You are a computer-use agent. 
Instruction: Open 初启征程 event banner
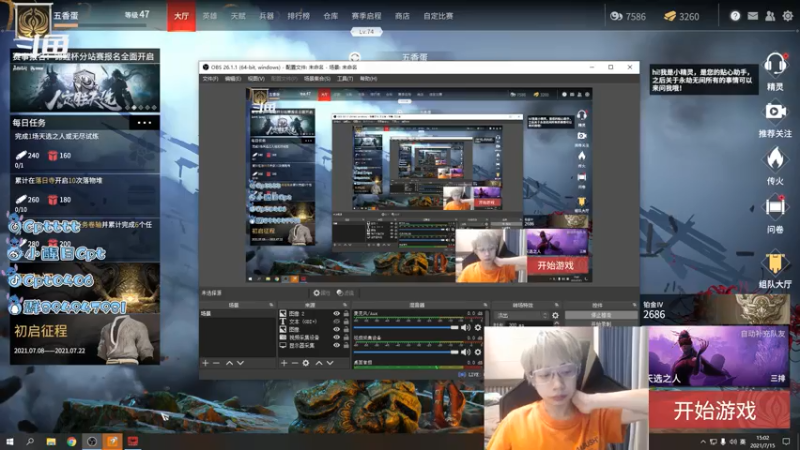pos(85,339)
